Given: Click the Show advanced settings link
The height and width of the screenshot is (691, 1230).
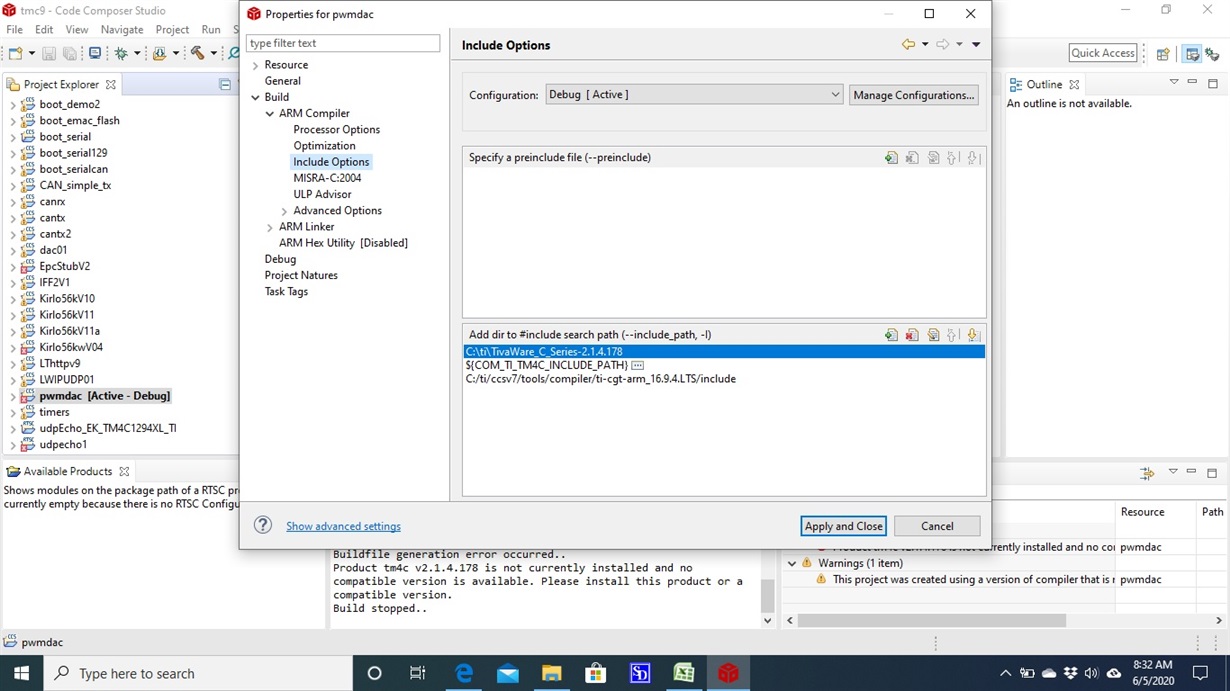Looking at the screenshot, I should pyautogui.click(x=343, y=526).
